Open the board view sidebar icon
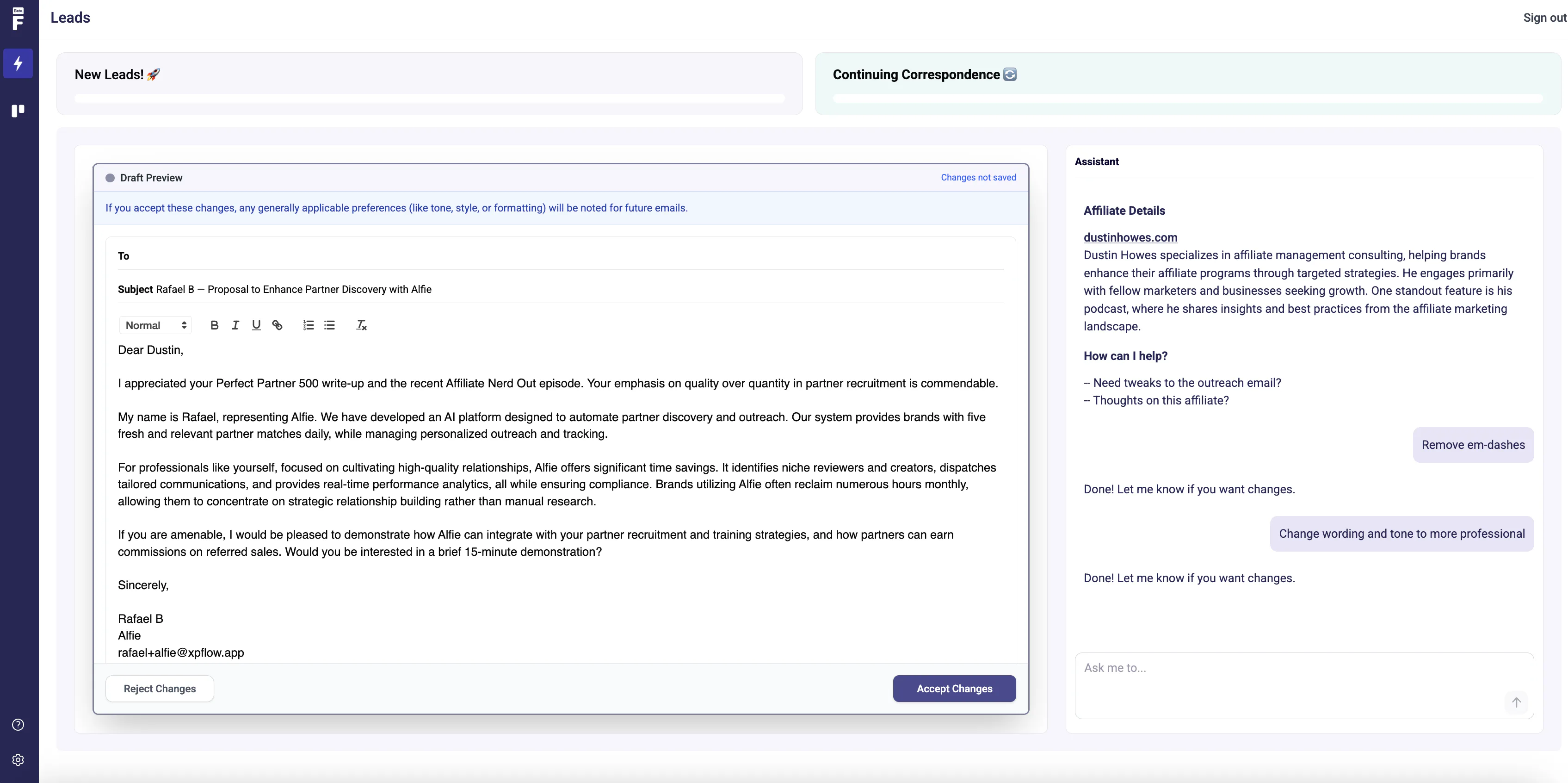Viewport: 1568px width, 783px height. coord(18,110)
